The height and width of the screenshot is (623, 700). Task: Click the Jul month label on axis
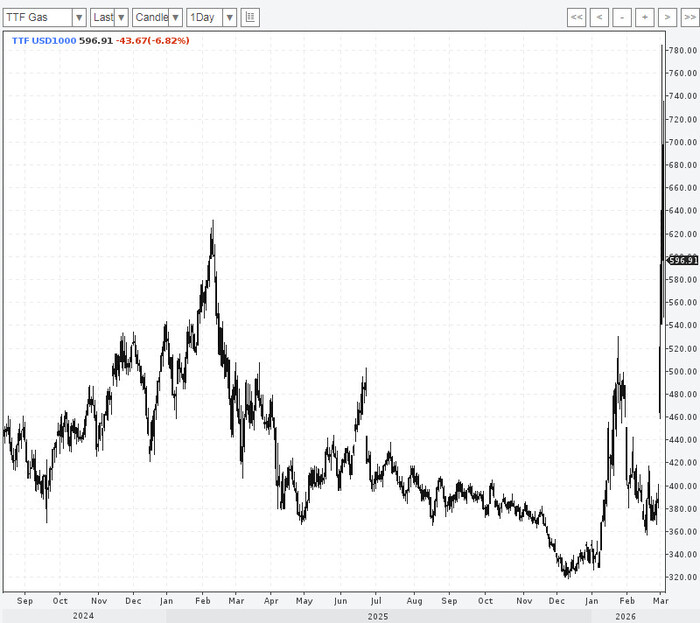point(377,601)
